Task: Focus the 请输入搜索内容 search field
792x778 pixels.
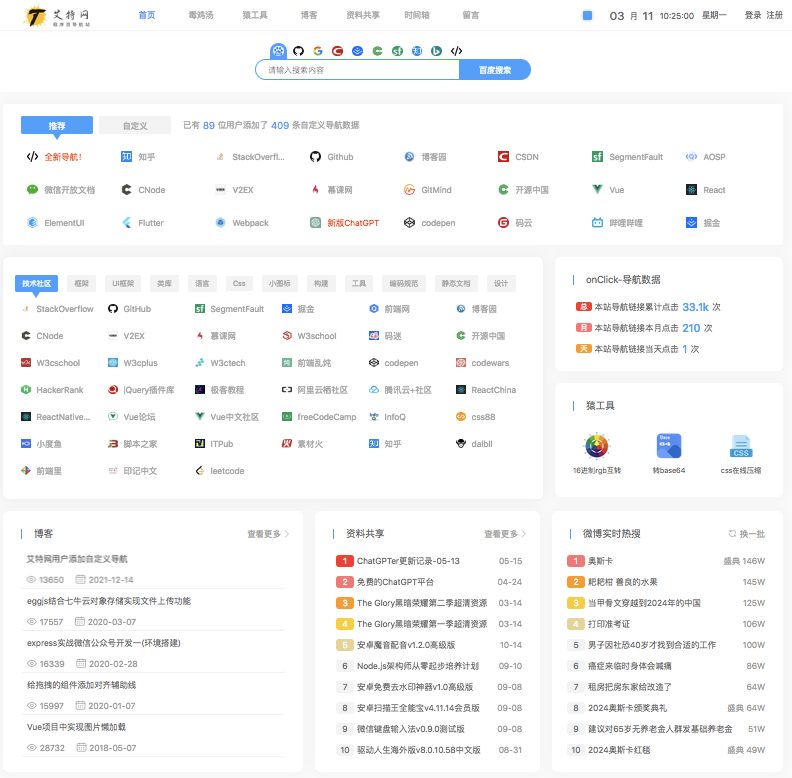Action: click(357, 70)
